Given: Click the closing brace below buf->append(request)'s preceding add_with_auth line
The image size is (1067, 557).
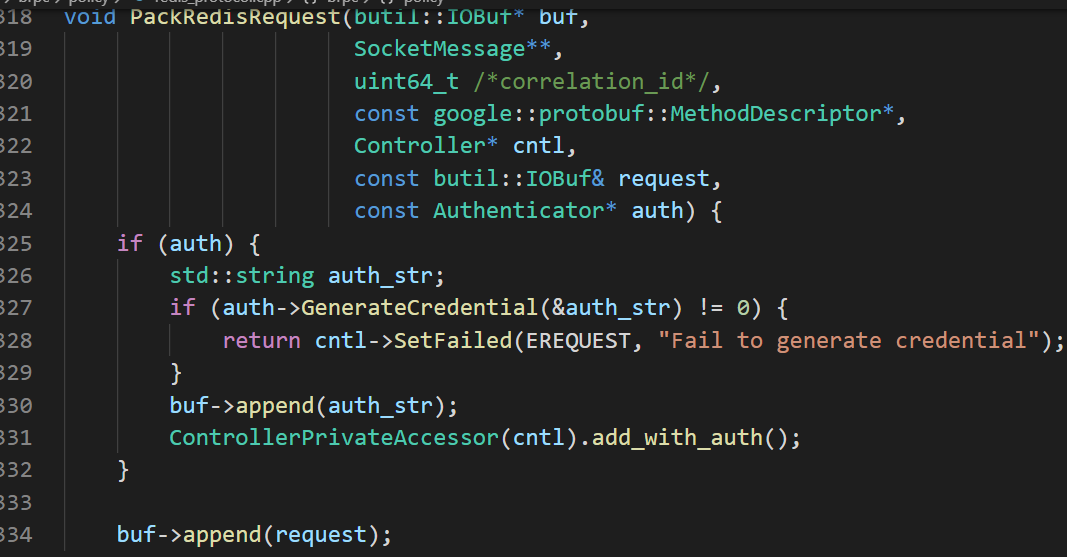Looking at the screenshot, I should click(123, 470).
